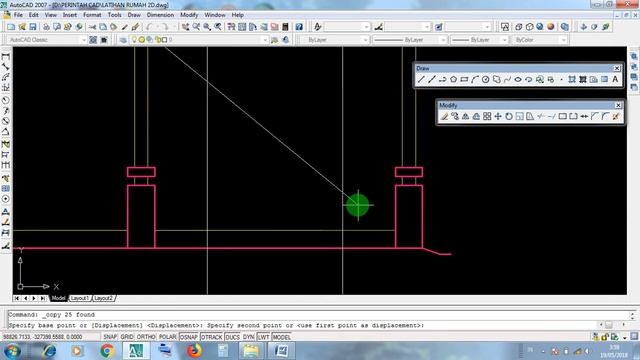
Task: Click the Rotate tool in Modify toolbar
Action: pos(509,117)
